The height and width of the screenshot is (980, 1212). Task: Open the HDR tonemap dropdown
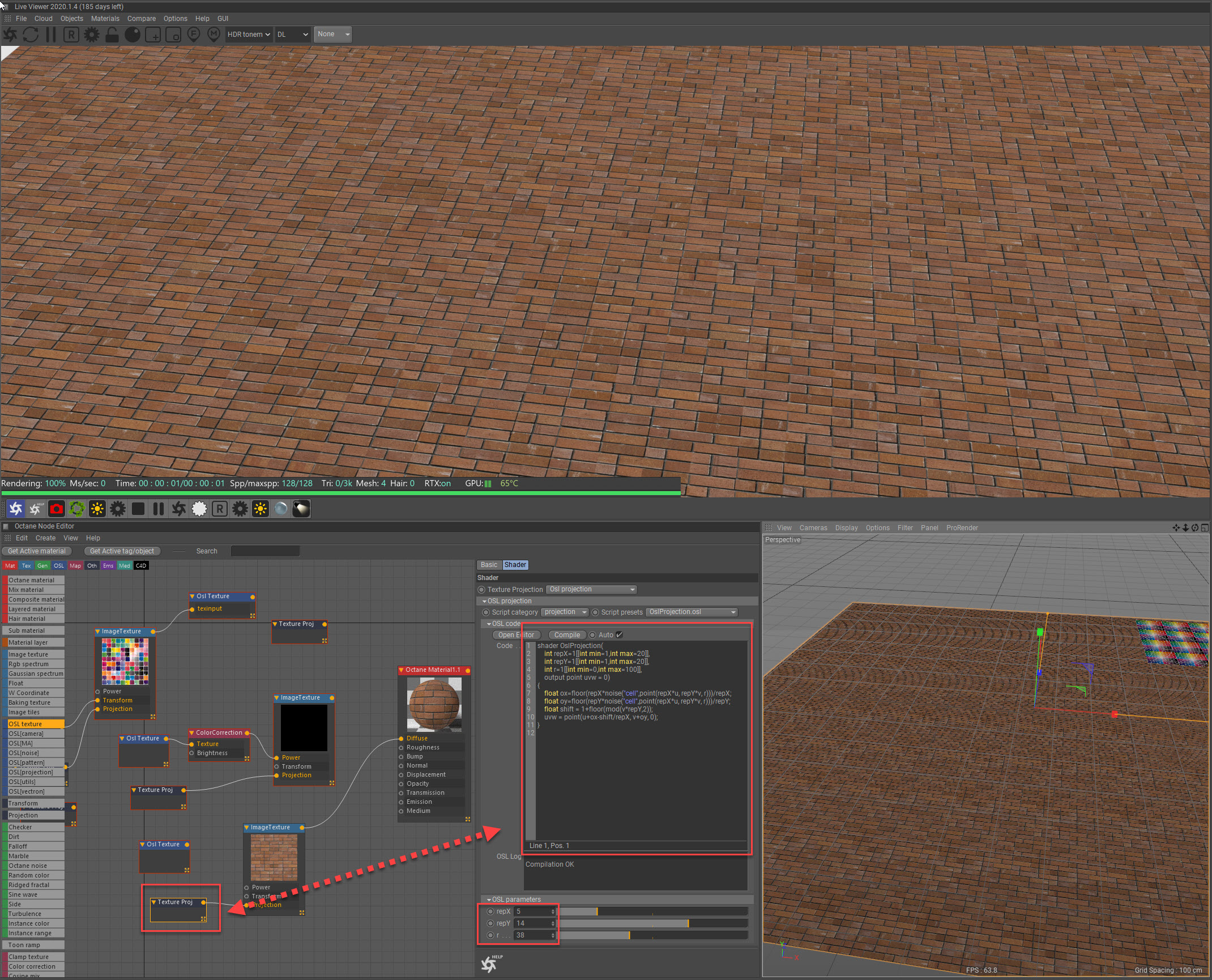[x=249, y=35]
